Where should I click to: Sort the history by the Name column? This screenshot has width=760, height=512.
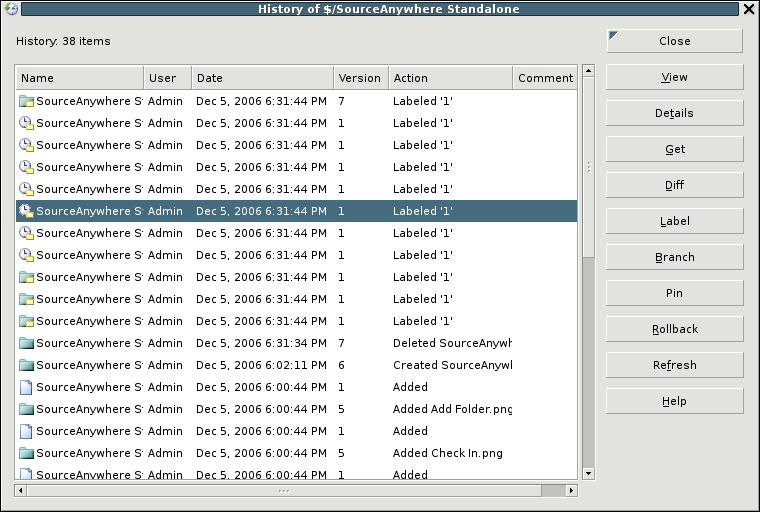point(80,78)
